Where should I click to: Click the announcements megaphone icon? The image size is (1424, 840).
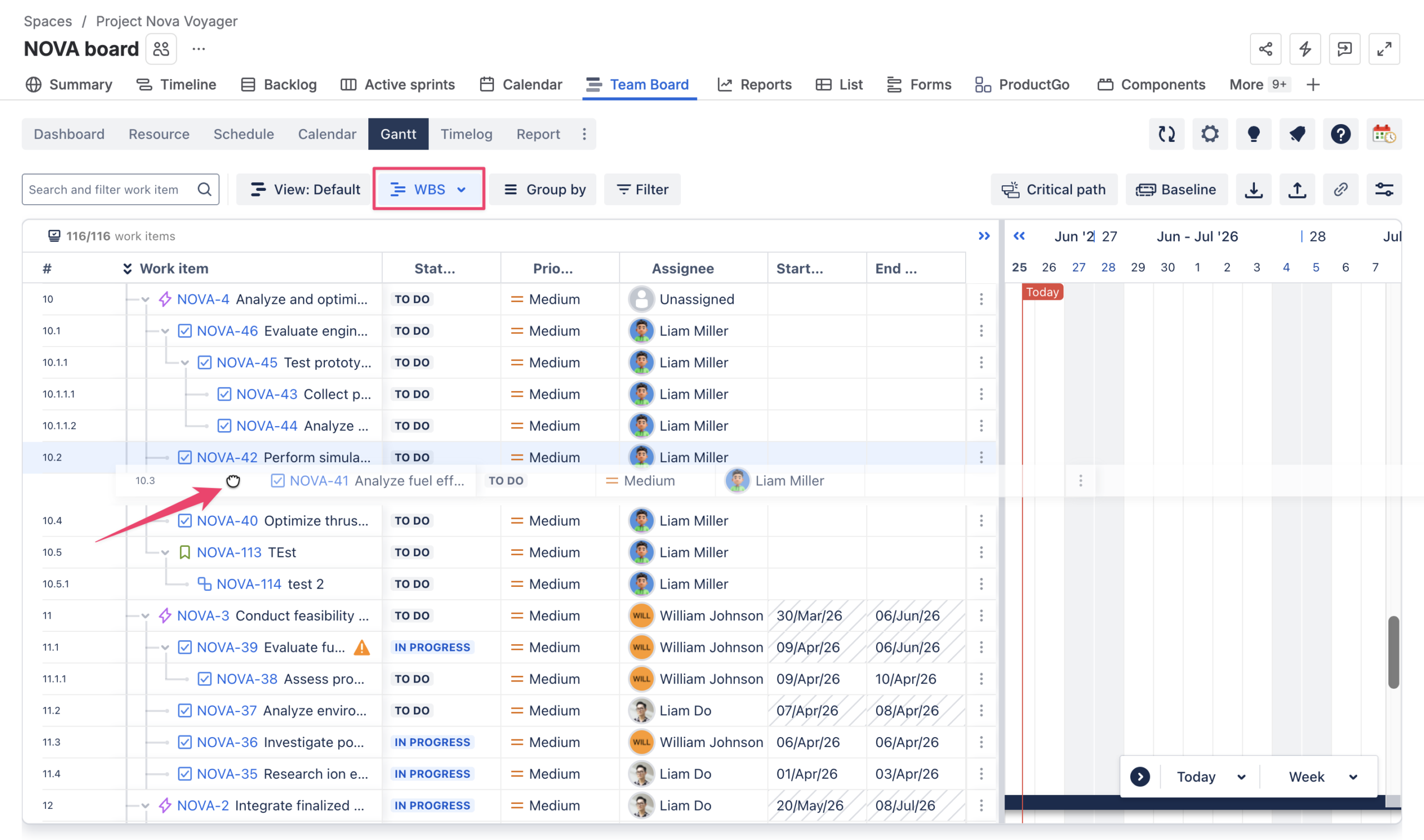1297,134
